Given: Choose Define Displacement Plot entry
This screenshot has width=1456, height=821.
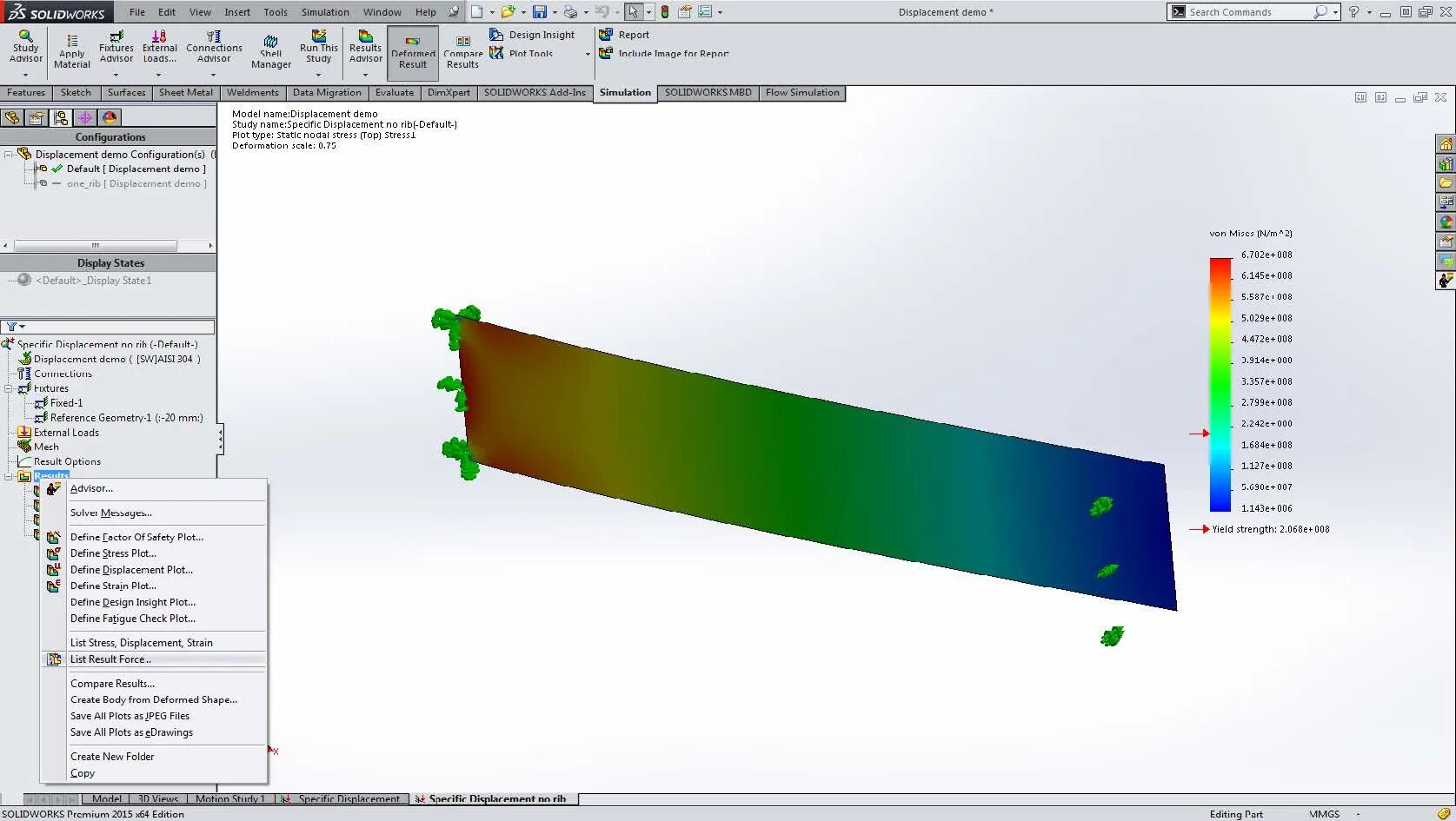Looking at the screenshot, I should [x=131, y=570].
